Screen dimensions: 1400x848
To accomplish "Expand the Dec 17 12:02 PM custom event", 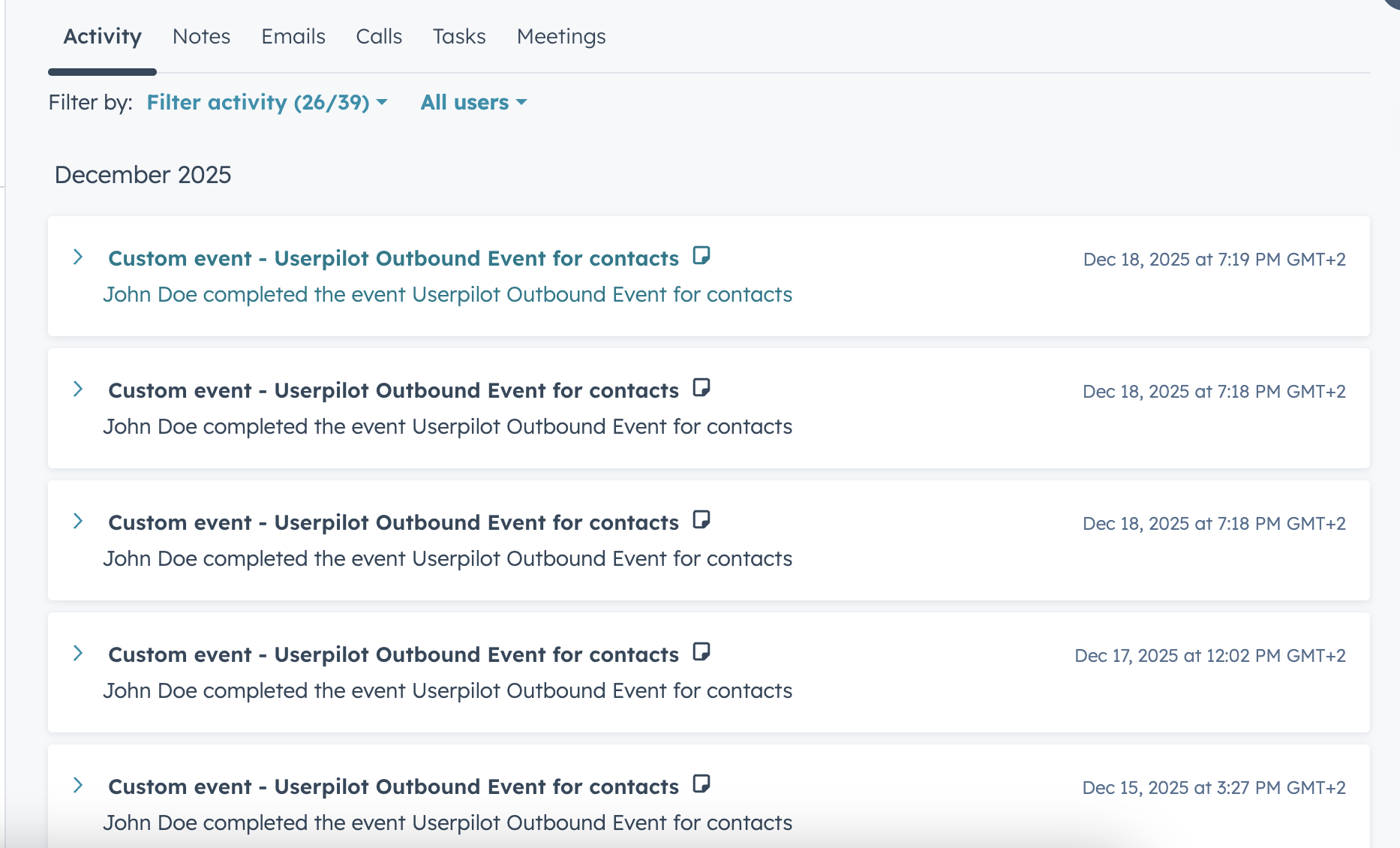I will point(78,654).
